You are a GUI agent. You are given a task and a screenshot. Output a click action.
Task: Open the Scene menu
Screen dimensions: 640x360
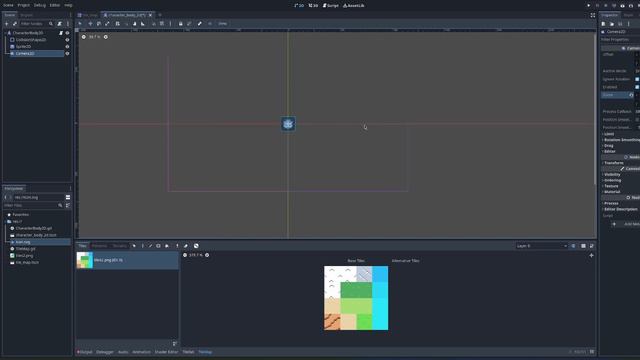tap(8, 5)
